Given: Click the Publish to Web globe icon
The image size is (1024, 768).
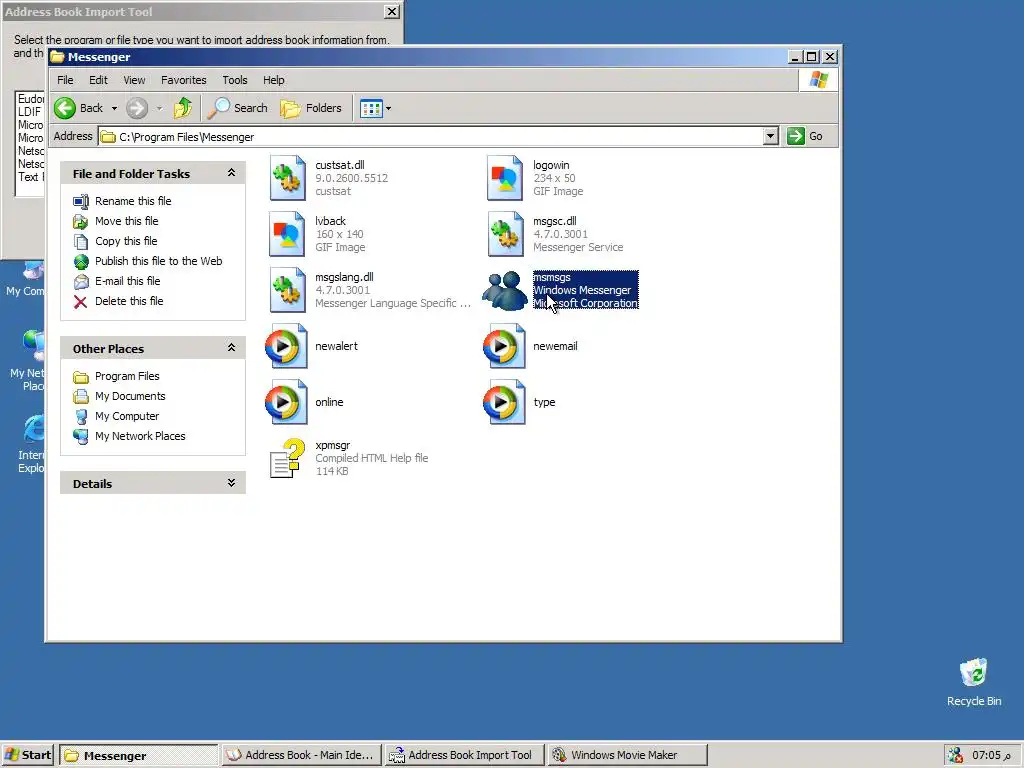Looking at the screenshot, I should coord(80,262).
